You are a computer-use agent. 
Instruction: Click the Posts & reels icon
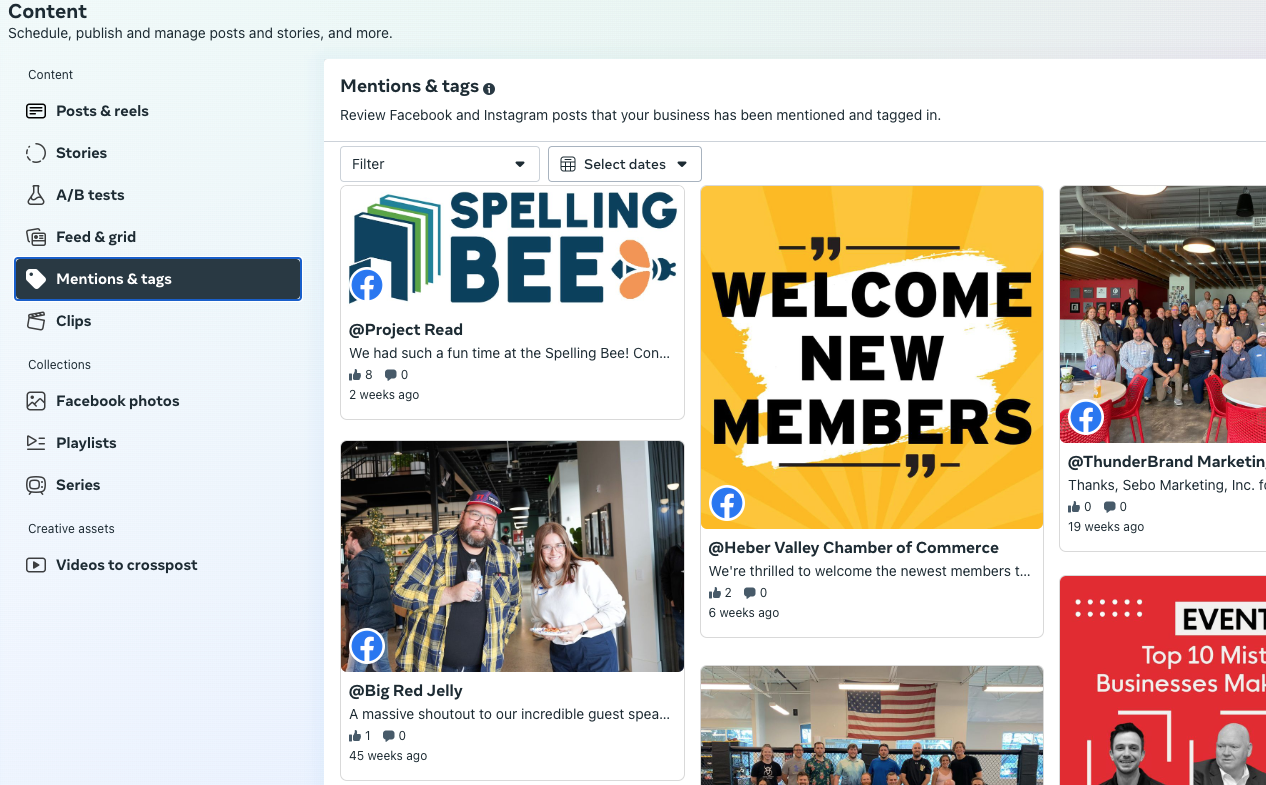36,111
